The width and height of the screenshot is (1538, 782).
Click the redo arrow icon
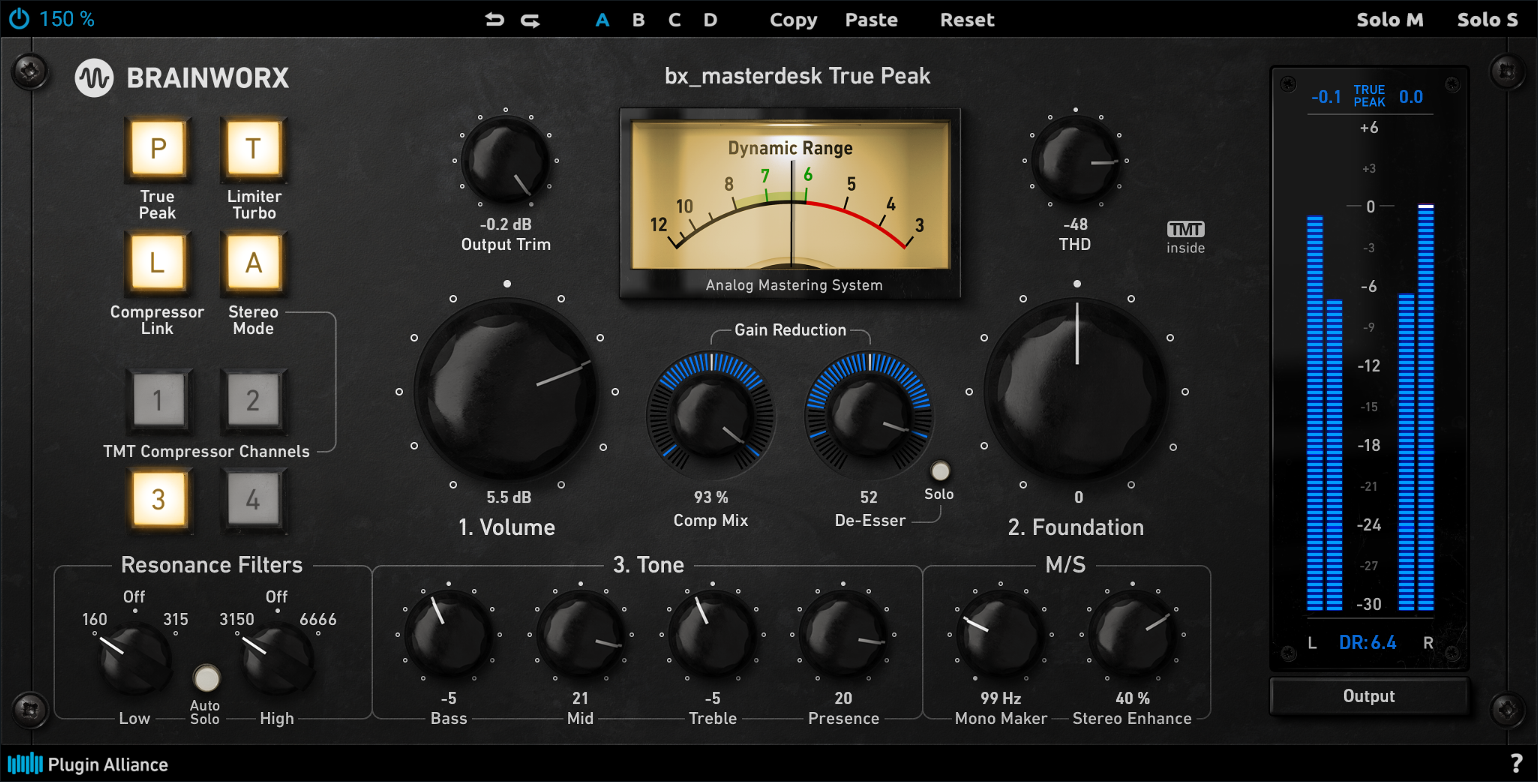click(530, 19)
